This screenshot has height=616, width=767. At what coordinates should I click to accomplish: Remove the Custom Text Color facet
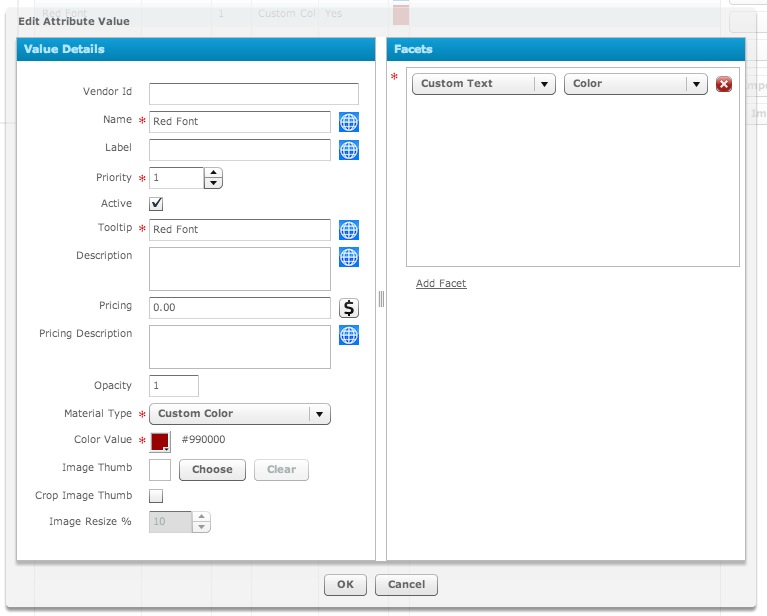point(723,84)
